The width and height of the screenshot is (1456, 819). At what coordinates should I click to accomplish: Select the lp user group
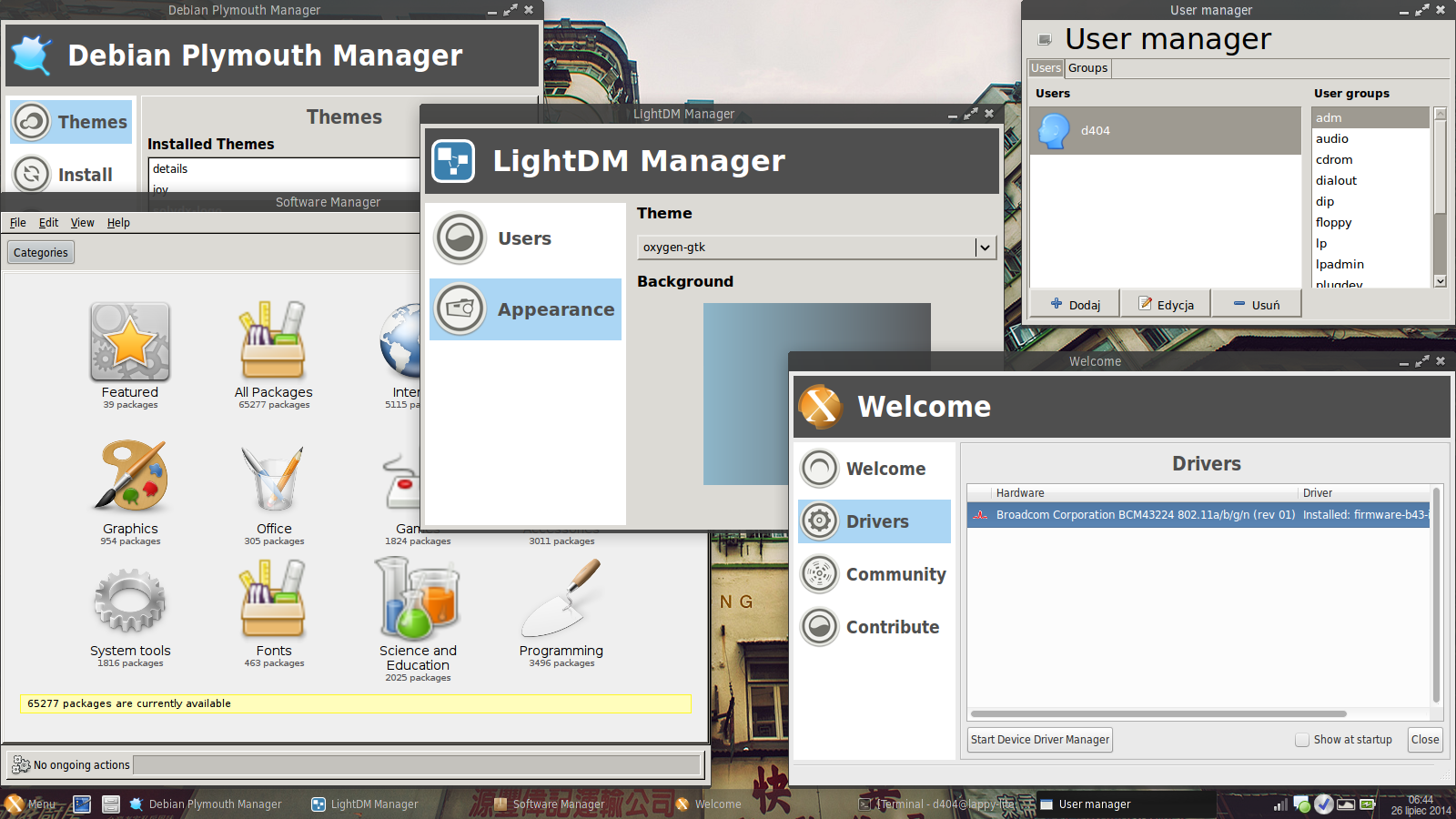1370,243
